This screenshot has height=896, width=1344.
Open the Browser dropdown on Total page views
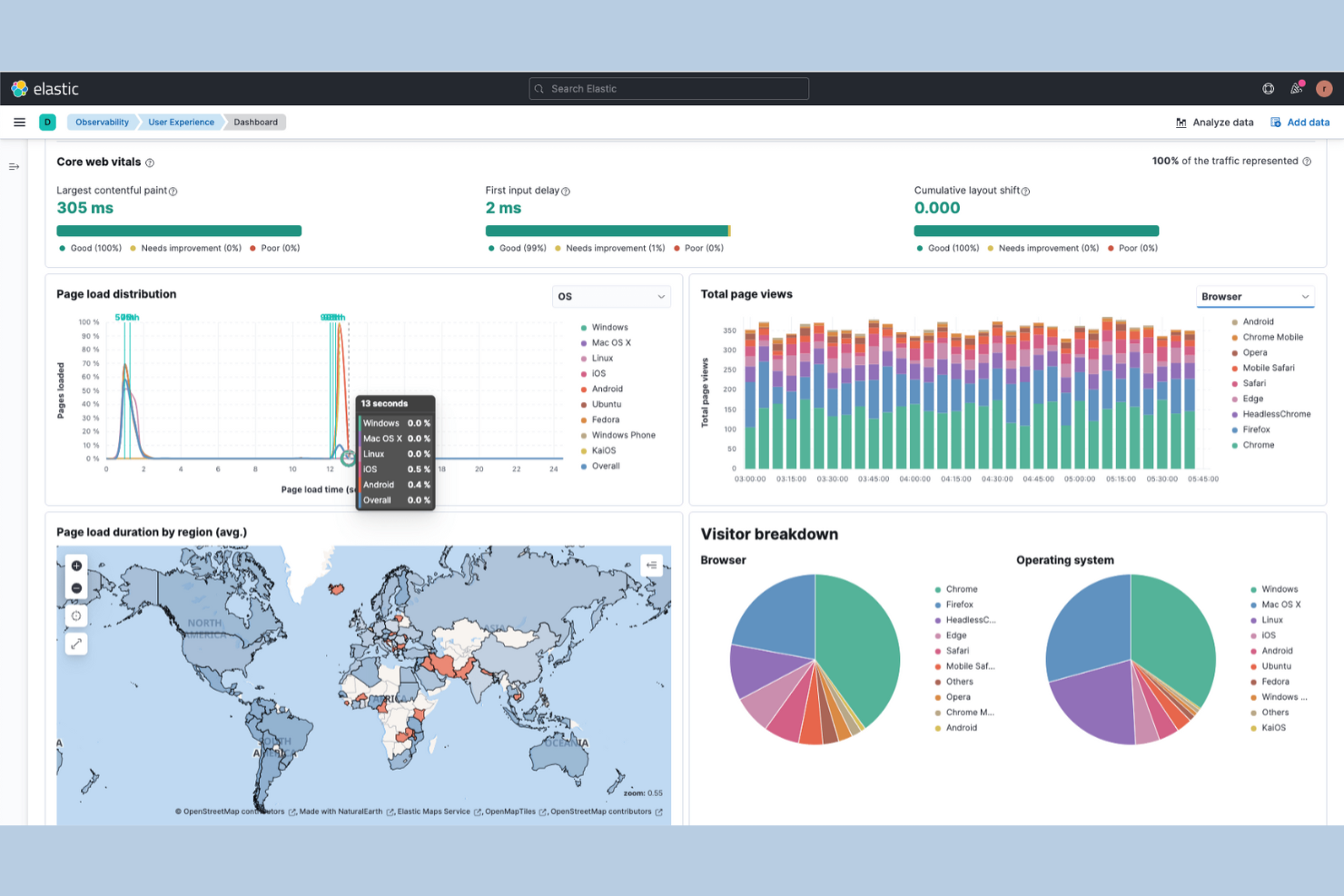pos(1255,296)
